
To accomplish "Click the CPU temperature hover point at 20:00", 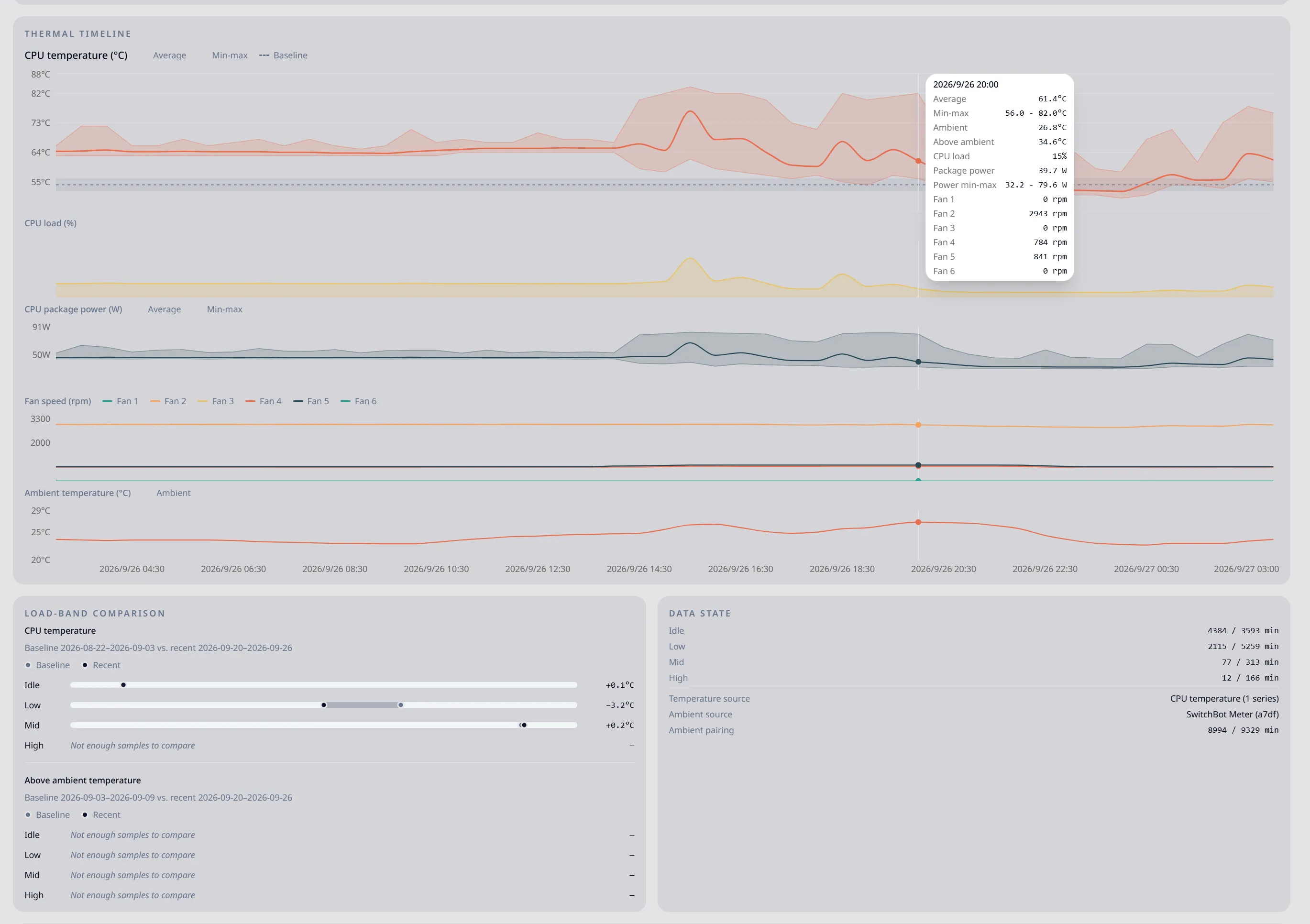I will 918,161.
